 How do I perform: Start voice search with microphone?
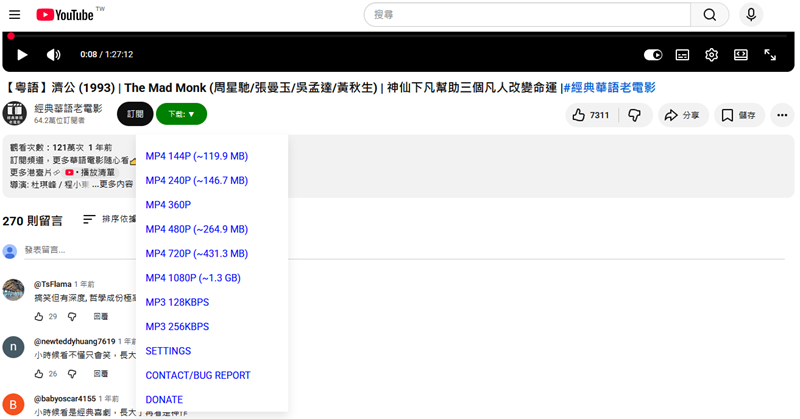[751, 15]
